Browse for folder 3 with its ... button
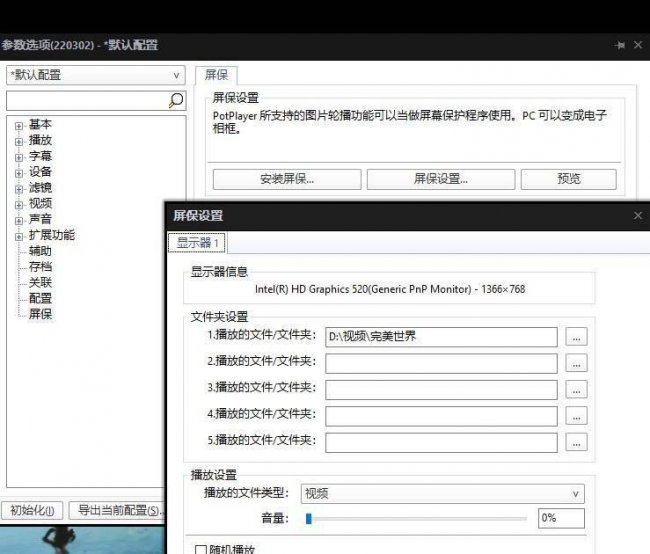Image resolution: width=650 pixels, height=554 pixels. click(576, 389)
